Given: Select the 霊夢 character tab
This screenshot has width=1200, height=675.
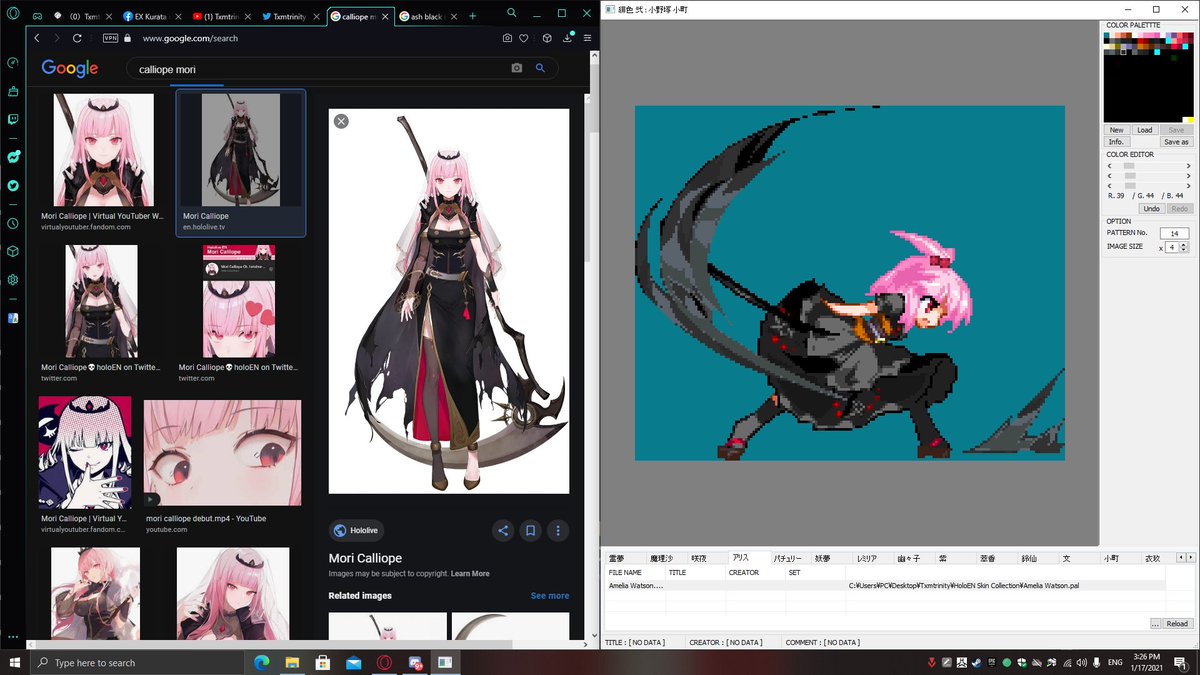Looking at the screenshot, I should pyautogui.click(x=617, y=558).
